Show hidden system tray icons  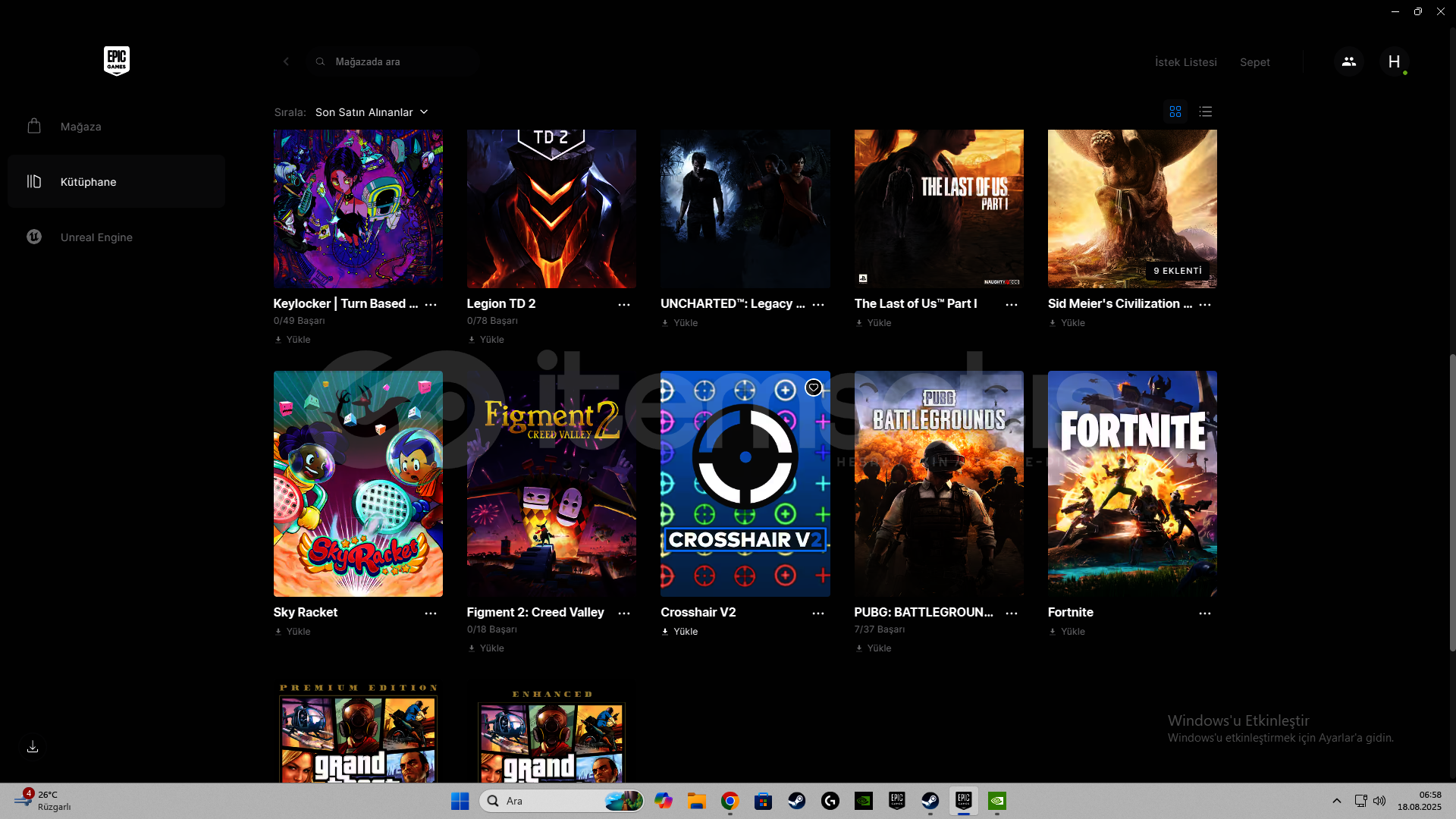click(x=1337, y=801)
